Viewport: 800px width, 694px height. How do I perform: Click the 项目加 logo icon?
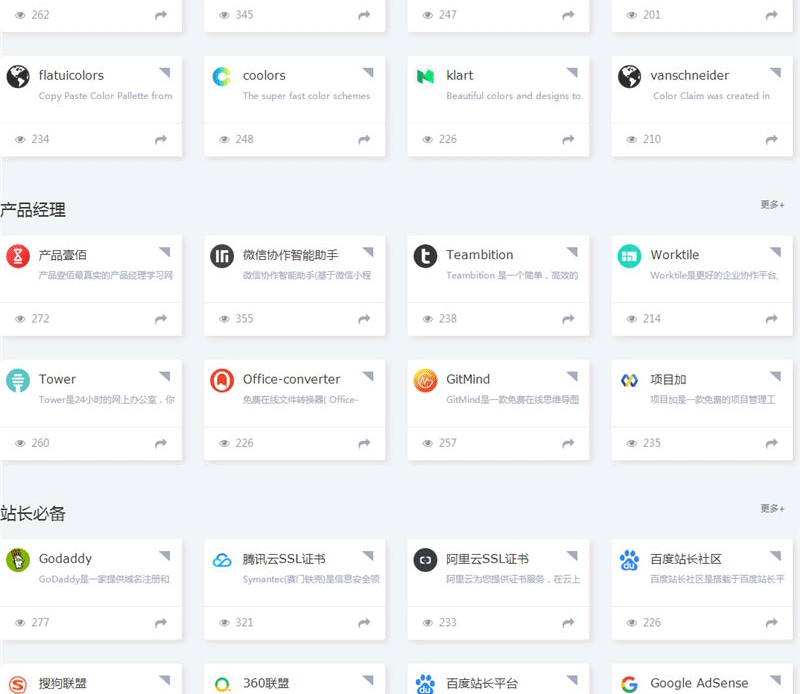tap(629, 380)
